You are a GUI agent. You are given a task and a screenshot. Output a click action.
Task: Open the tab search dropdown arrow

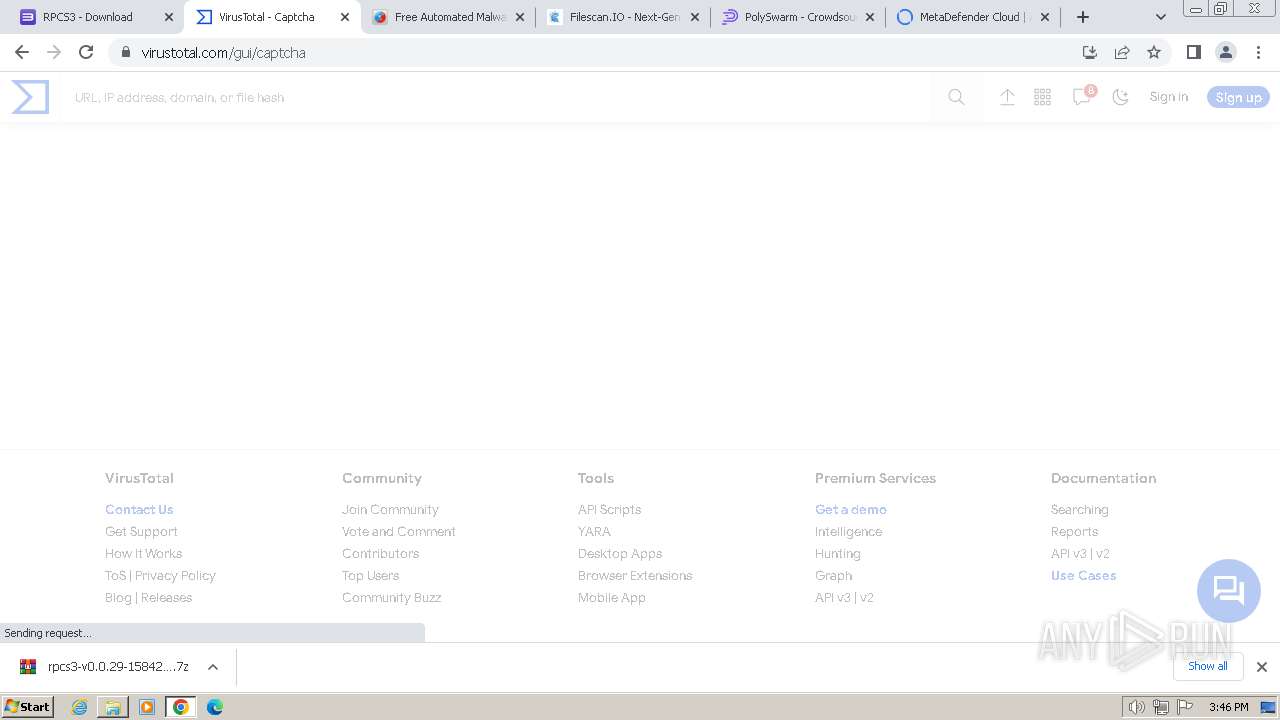[1161, 17]
